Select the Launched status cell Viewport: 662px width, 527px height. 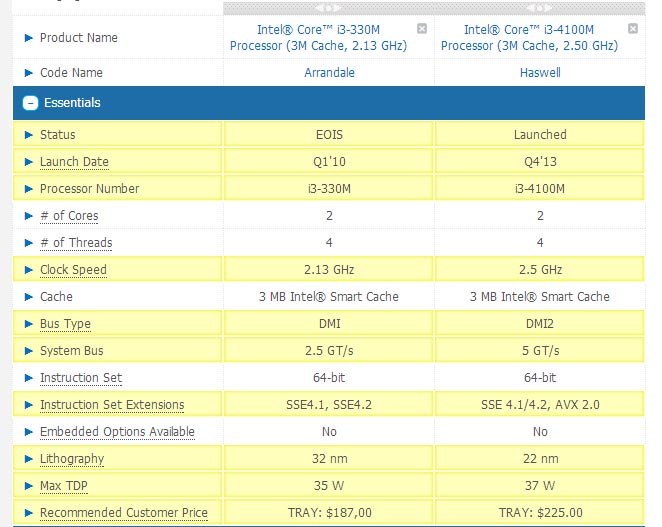(540, 135)
